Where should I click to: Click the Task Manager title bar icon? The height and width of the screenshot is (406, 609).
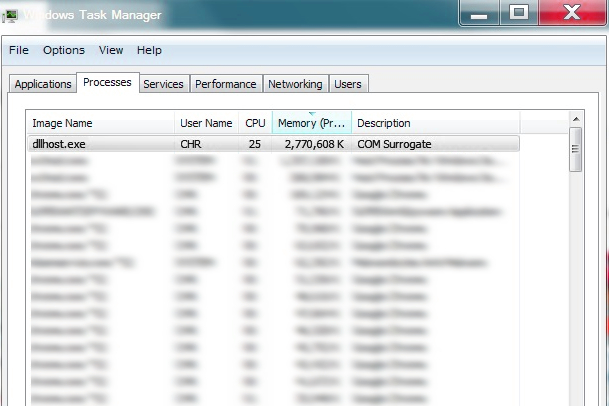point(10,16)
